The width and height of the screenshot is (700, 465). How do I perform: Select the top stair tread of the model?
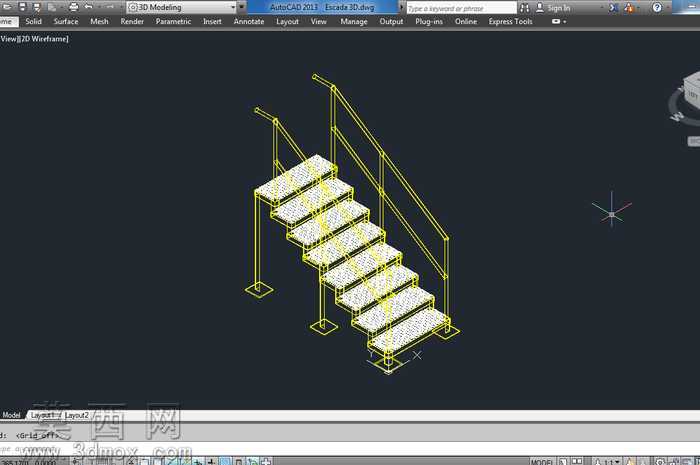click(x=296, y=178)
